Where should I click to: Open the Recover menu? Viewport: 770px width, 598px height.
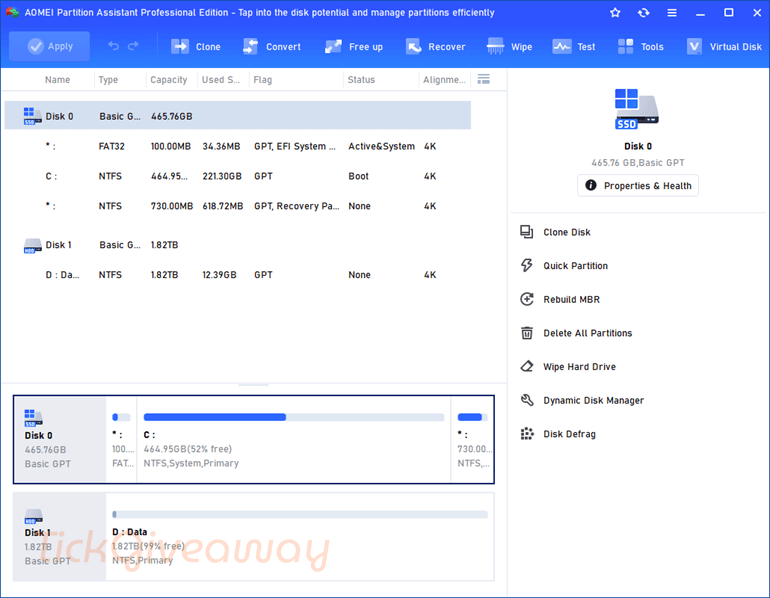[x=436, y=47]
